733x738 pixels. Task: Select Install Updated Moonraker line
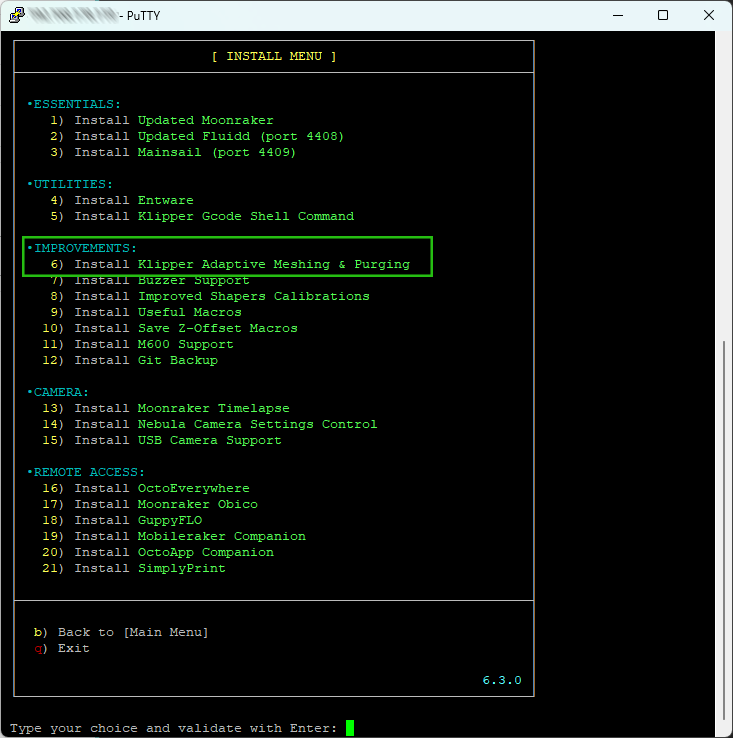pos(162,120)
